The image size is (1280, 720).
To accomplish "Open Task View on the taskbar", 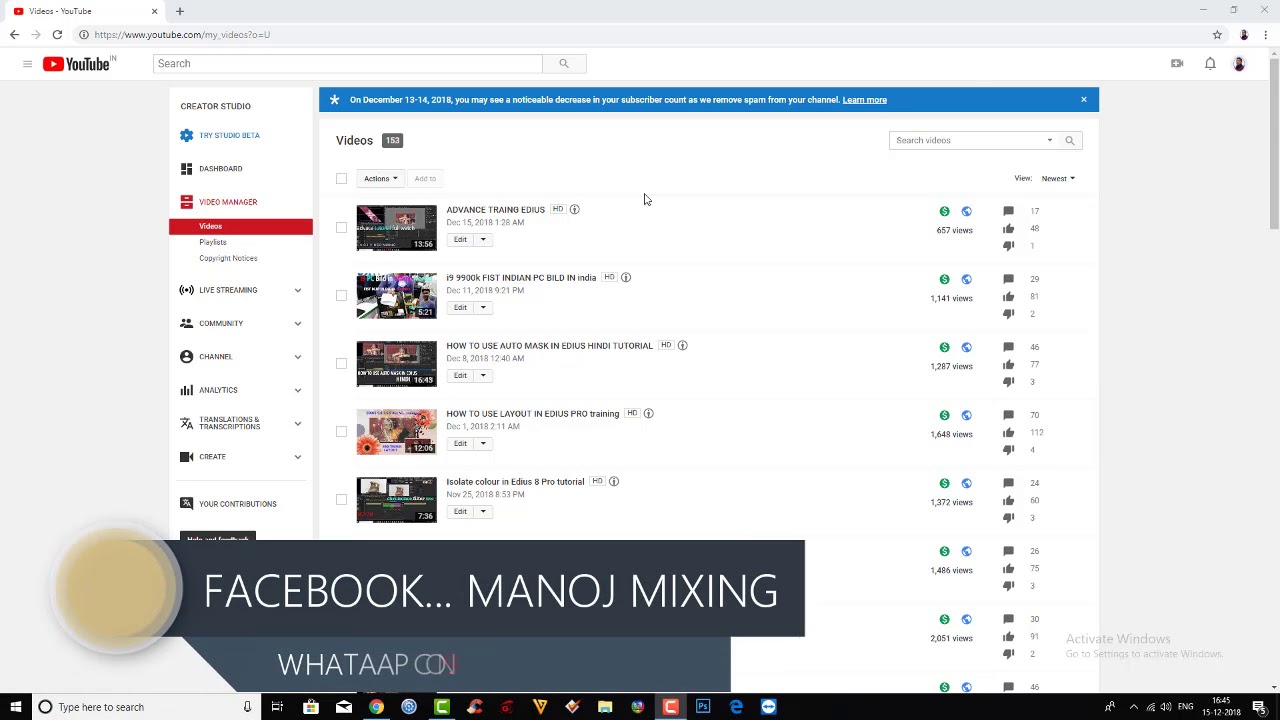I will click(277, 707).
